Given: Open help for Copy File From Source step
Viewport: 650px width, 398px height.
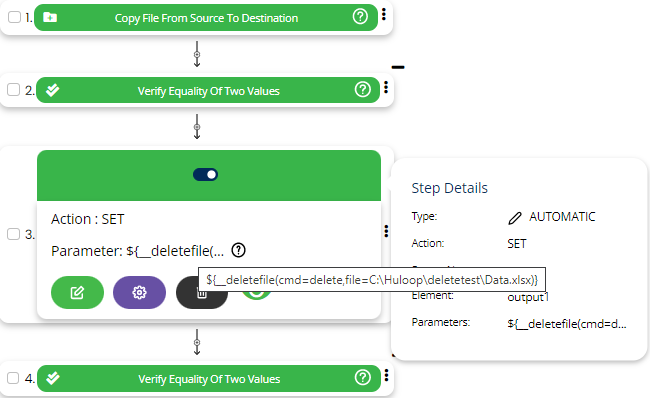Looking at the screenshot, I should (360, 17).
